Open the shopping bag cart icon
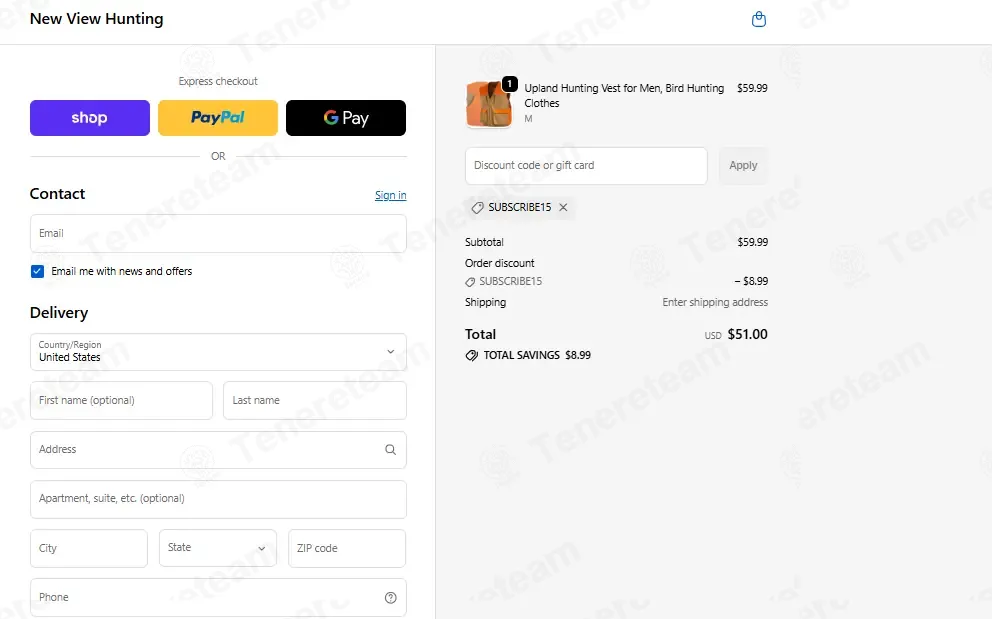992x619 pixels. (x=759, y=20)
